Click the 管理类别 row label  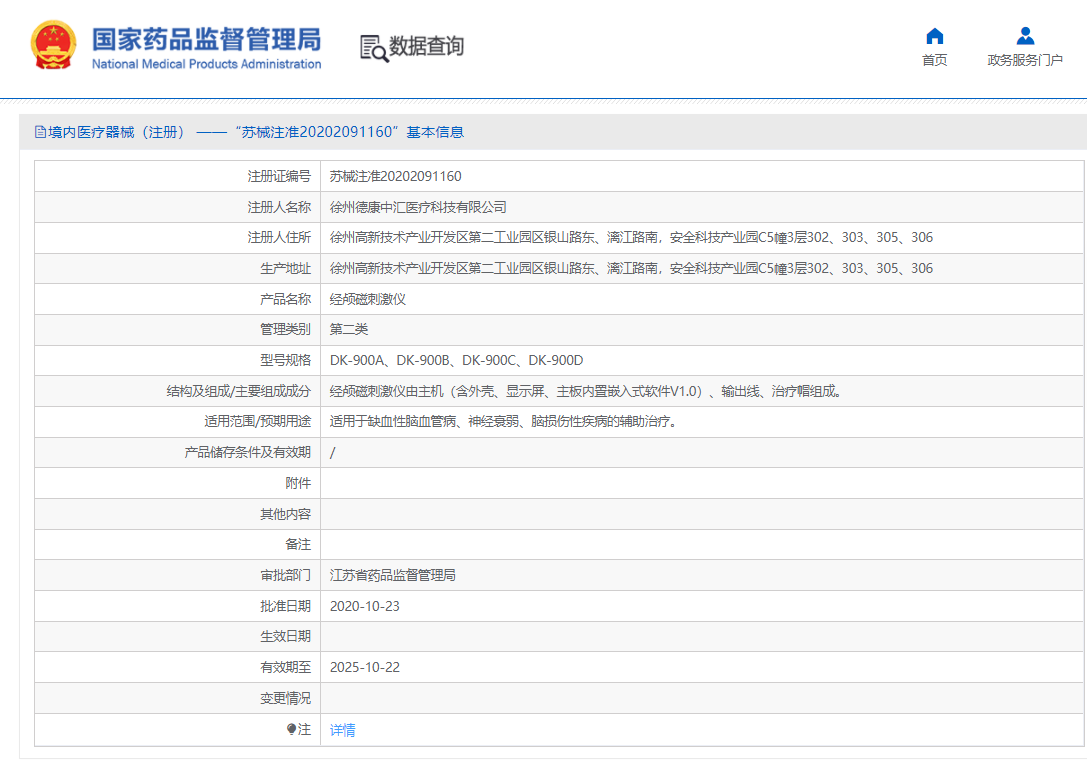point(286,329)
